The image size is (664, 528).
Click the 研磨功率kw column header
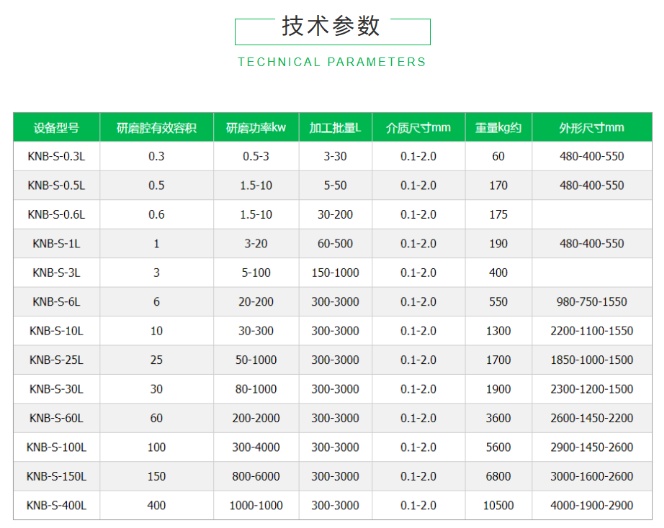(x=256, y=128)
